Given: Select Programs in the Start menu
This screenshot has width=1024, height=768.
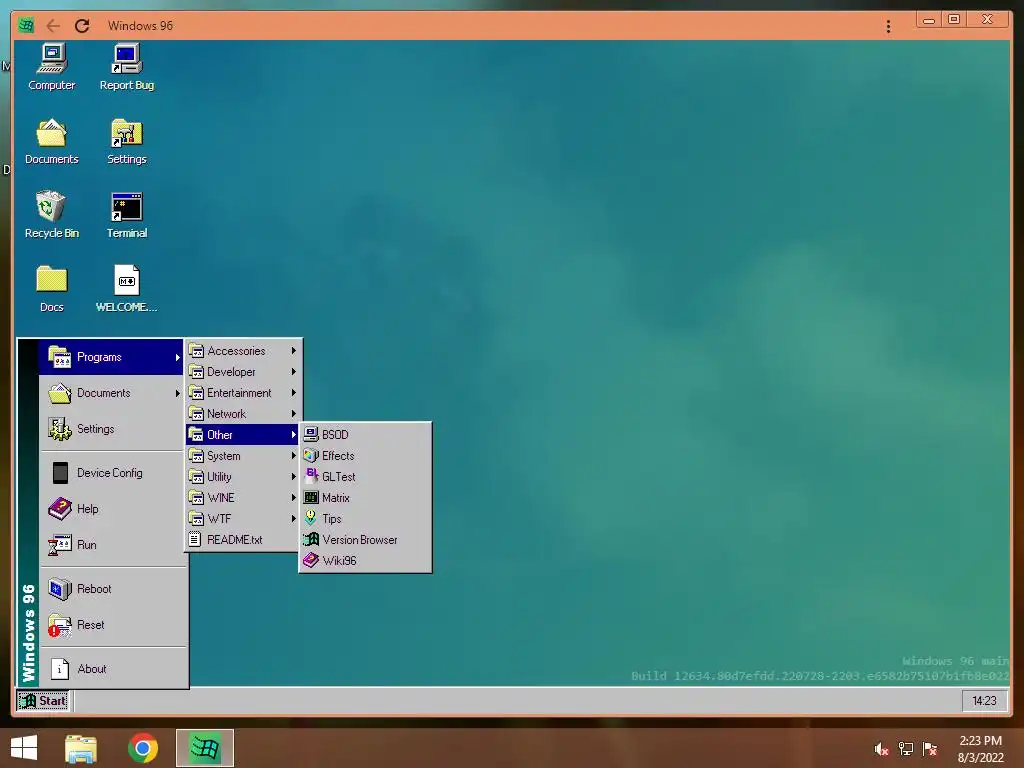Looking at the screenshot, I should (112, 357).
